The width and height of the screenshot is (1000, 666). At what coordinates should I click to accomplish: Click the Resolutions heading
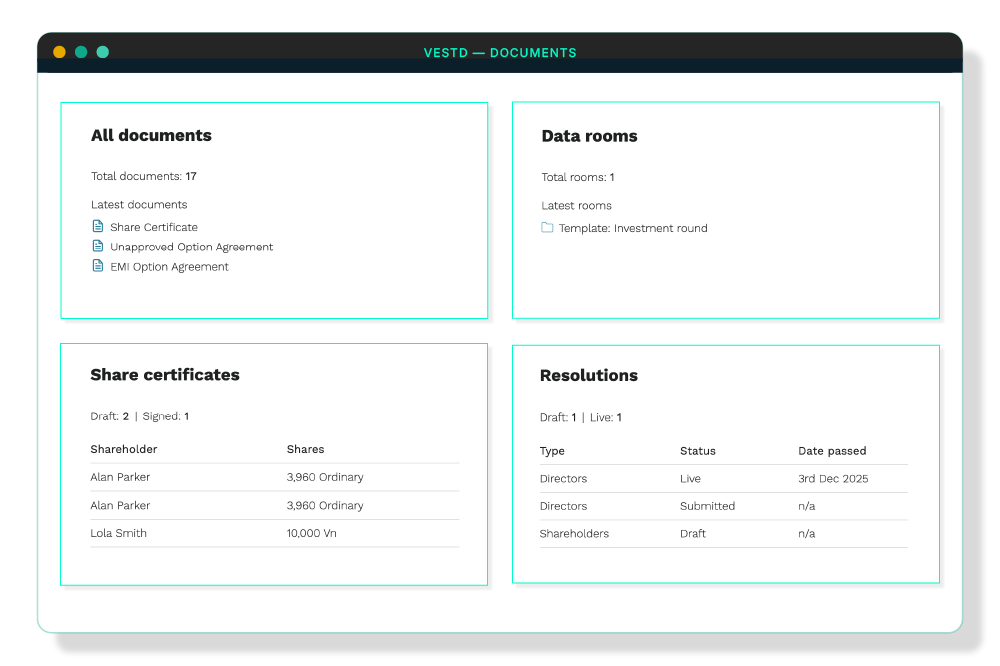(x=589, y=375)
